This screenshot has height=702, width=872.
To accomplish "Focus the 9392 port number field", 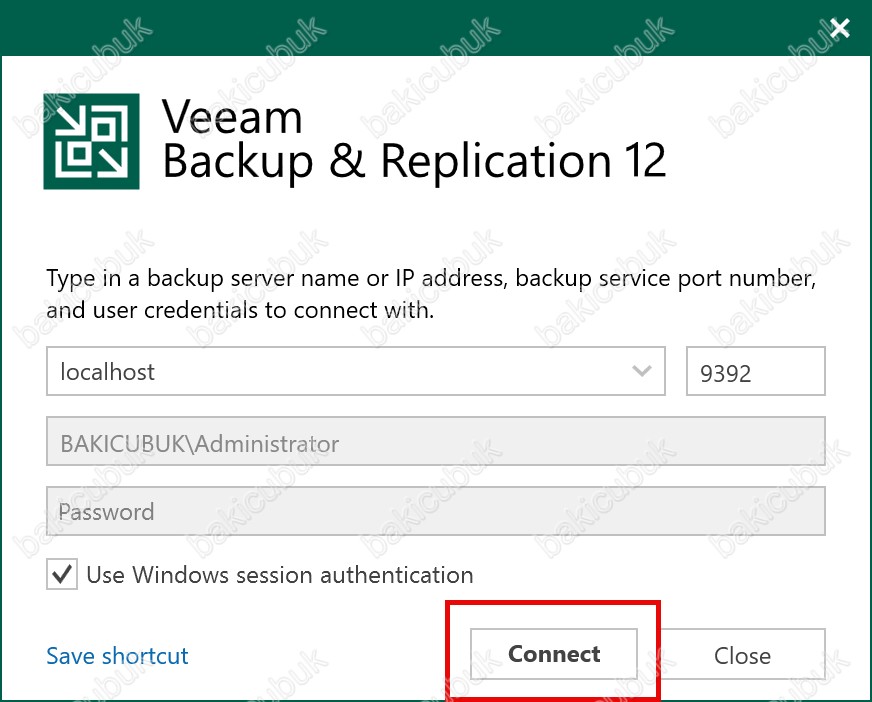I will [755, 372].
